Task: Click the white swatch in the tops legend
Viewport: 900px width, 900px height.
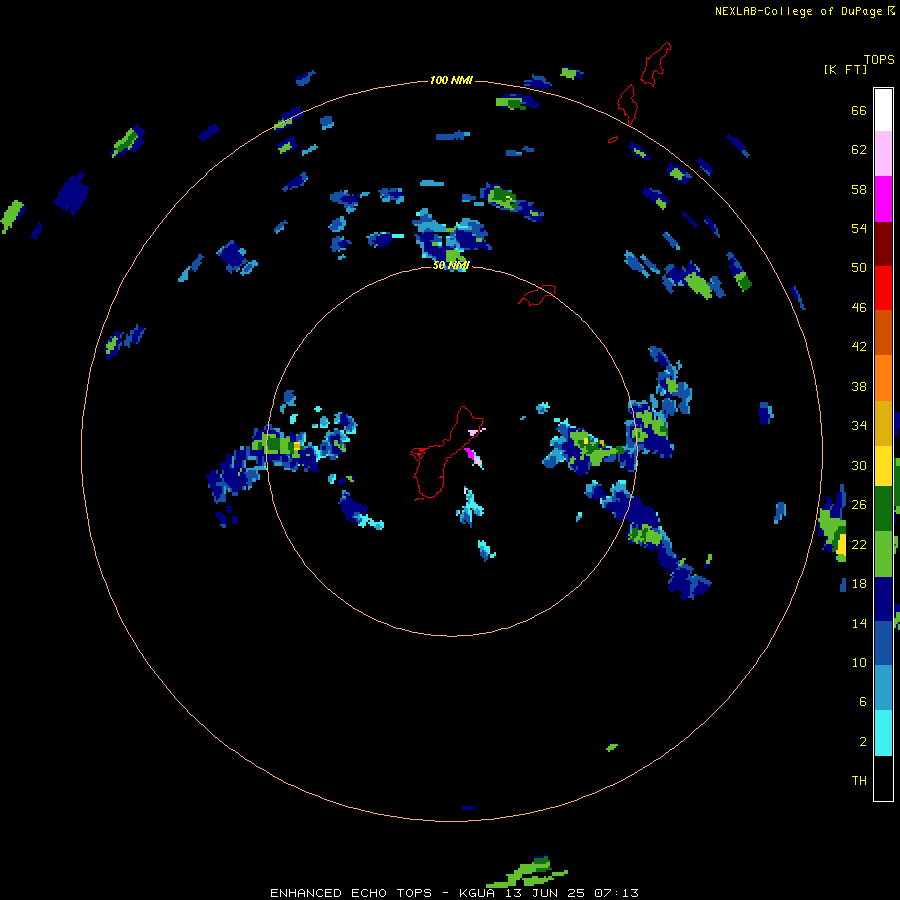Action: coord(883,110)
